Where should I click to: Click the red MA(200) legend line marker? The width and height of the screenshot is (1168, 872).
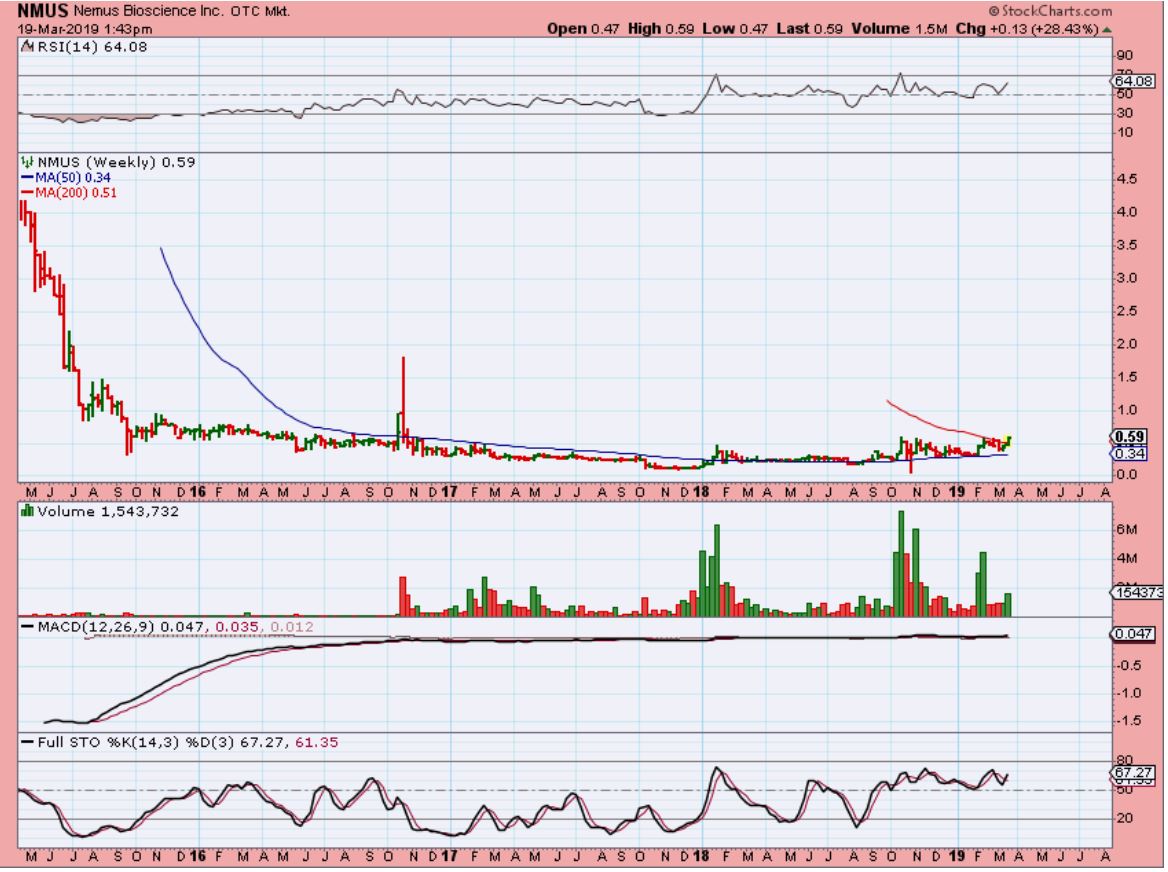pyautogui.click(x=27, y=194)
